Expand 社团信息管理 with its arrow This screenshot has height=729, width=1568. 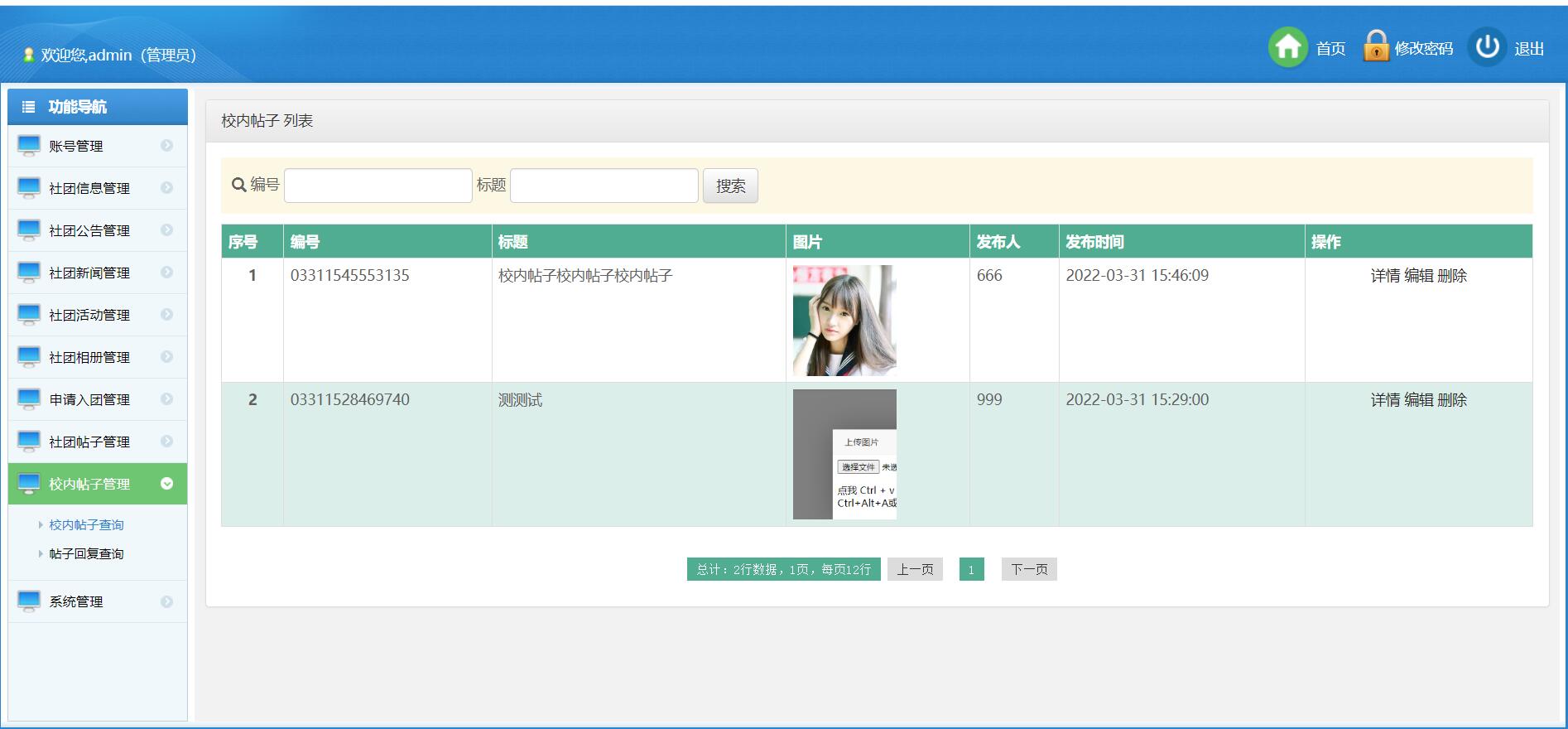click(166, 188)
